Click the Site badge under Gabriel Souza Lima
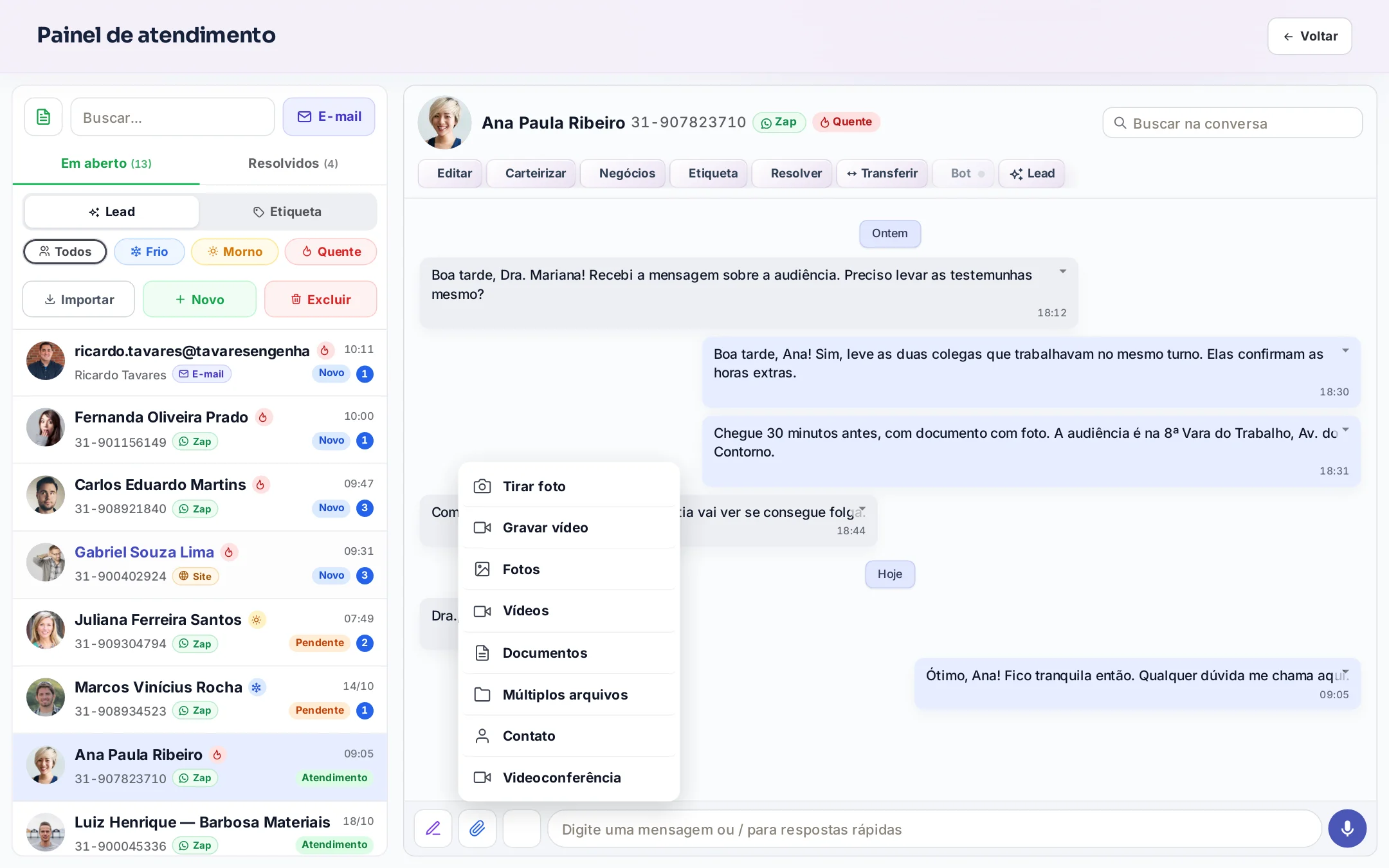Image resolution: width=1389 pixels, height=868 pixels. point(195,576)
